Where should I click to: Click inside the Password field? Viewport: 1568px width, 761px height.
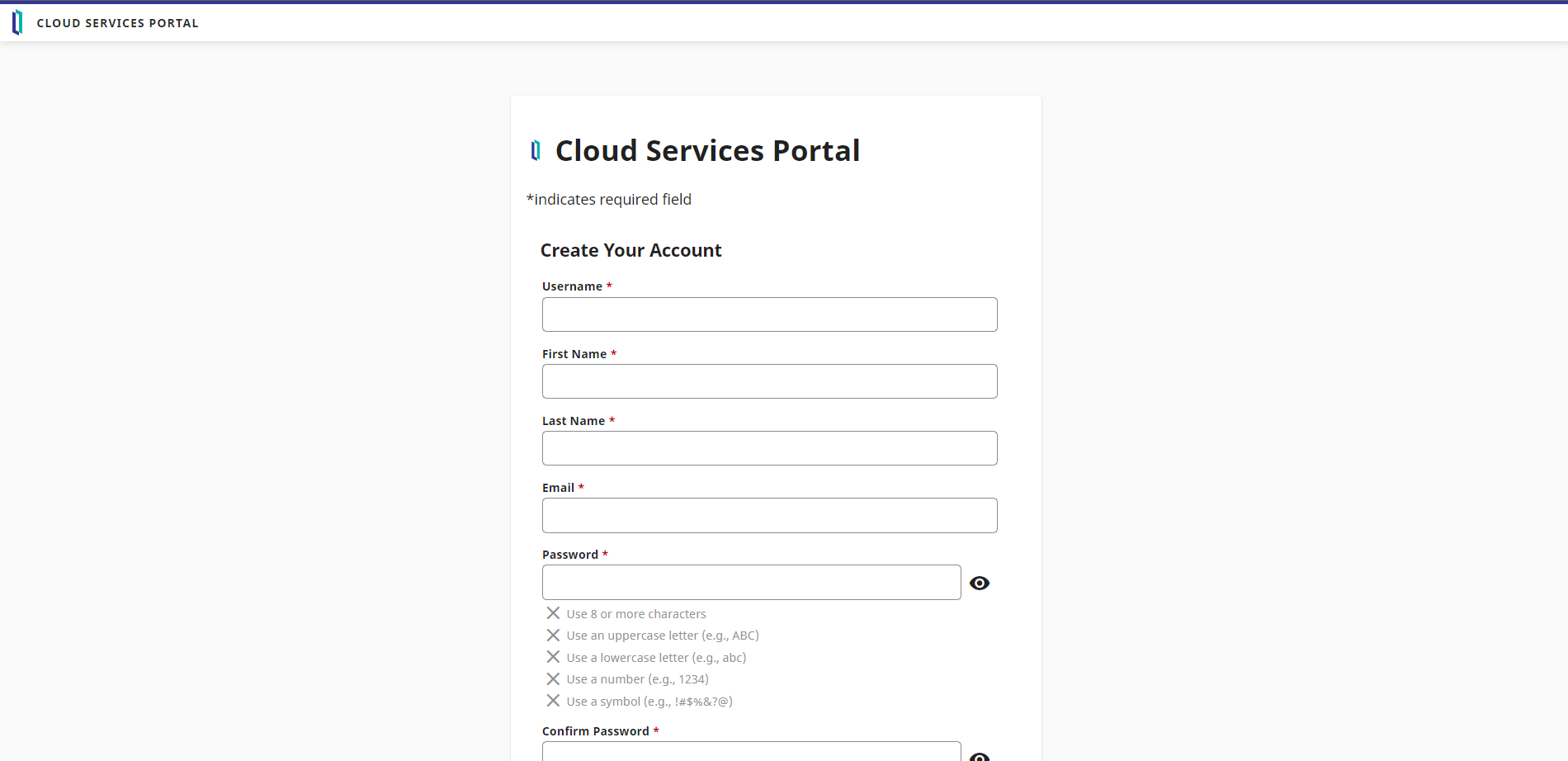coord(751,583)
